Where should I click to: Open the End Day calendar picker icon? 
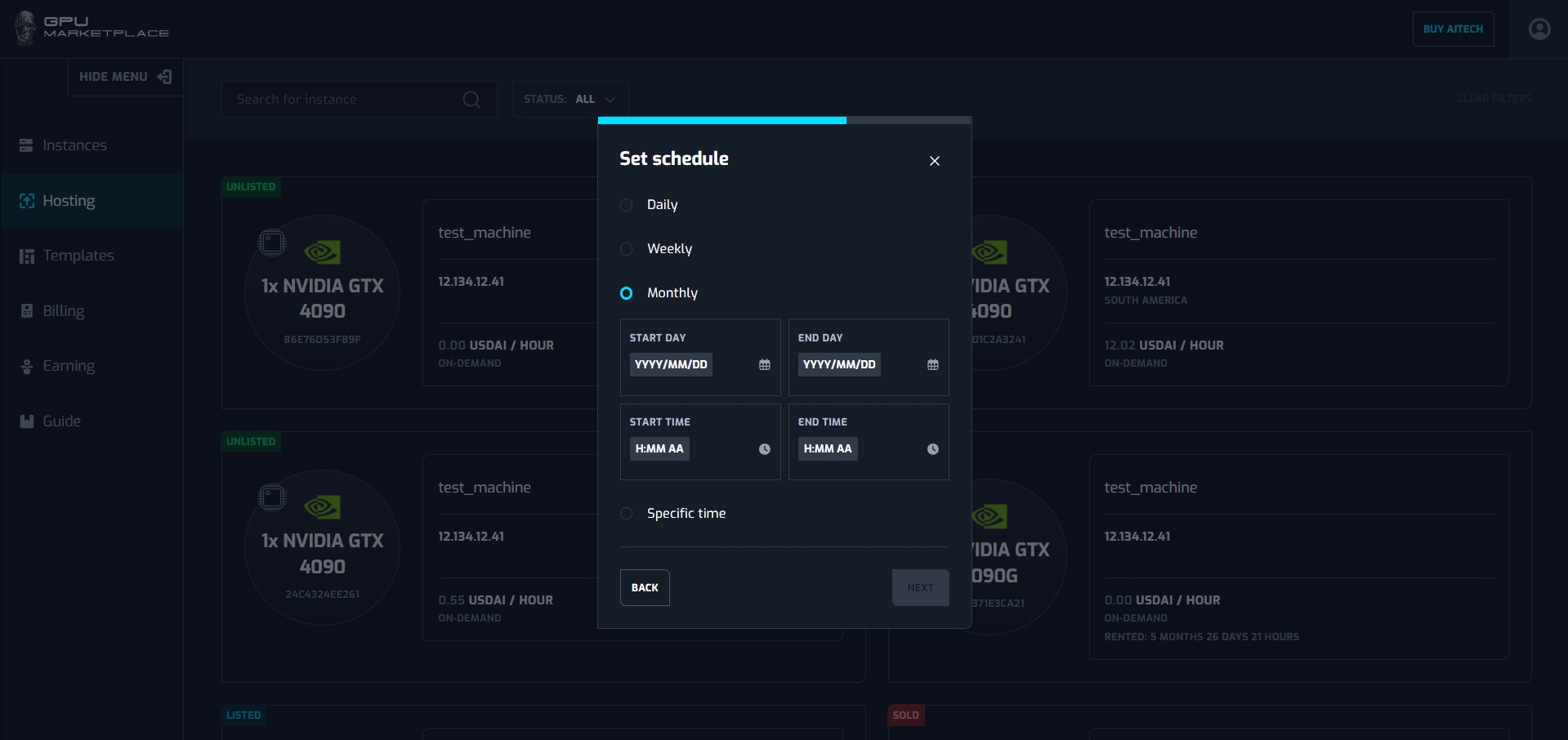click(x=932, y=365)
